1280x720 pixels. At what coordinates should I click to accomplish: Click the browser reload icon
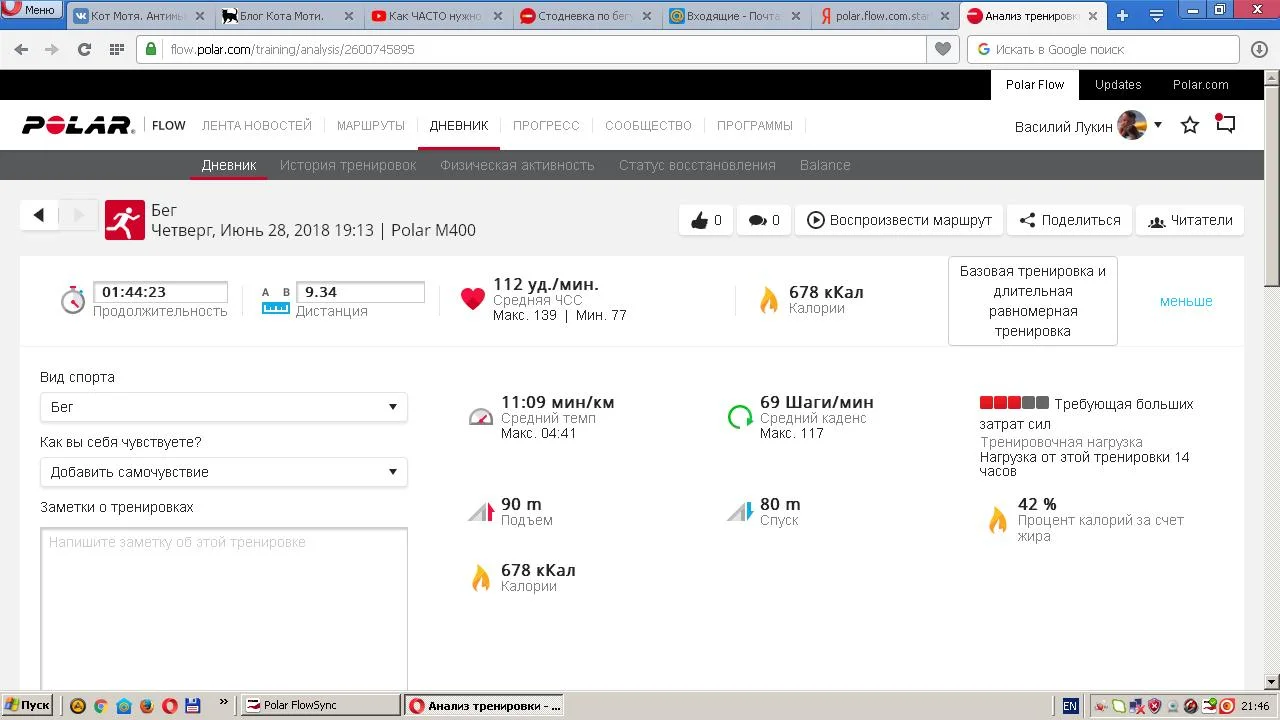coord(84,49)
